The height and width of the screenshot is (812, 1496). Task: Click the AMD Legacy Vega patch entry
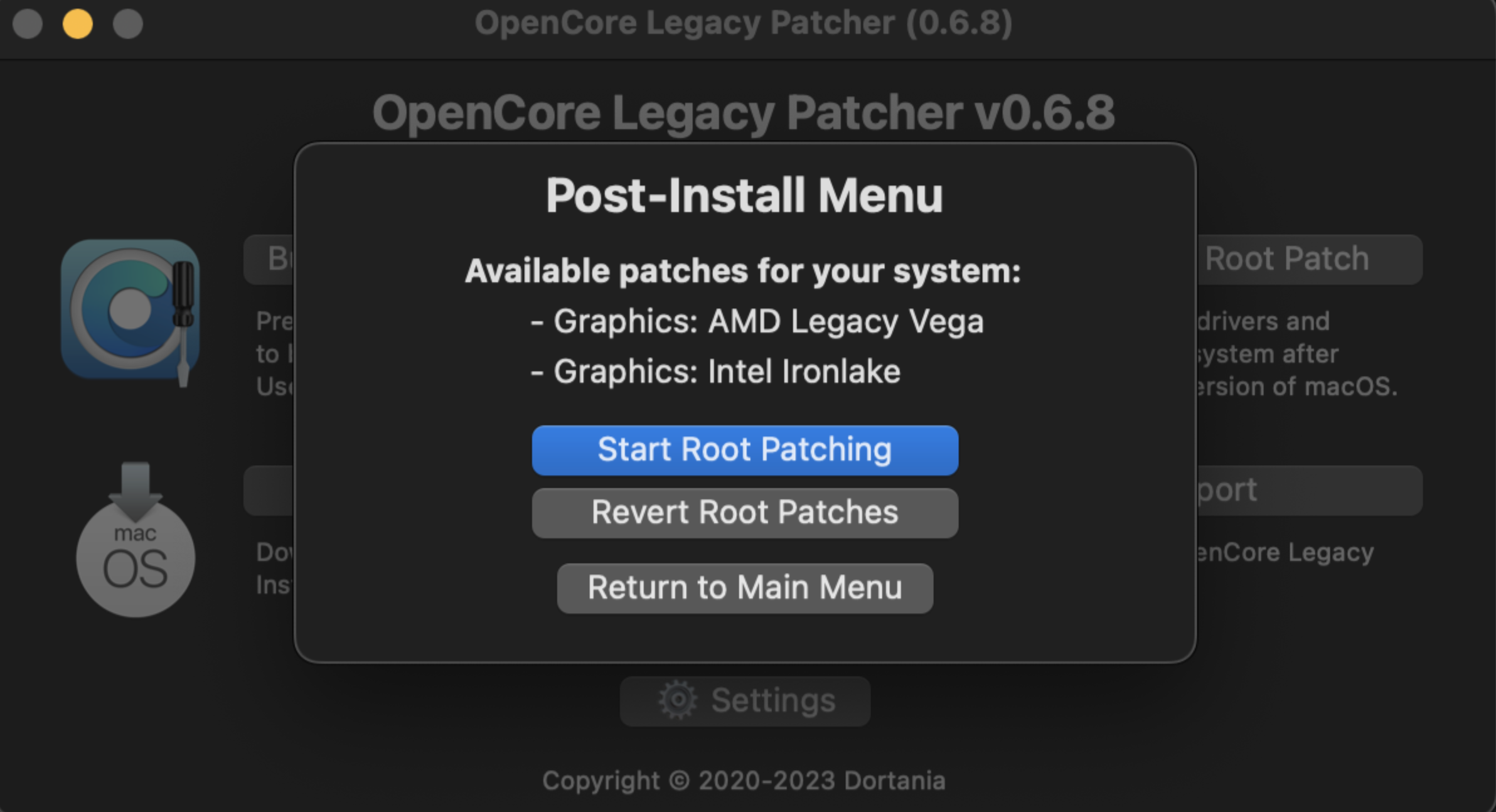tap(757, 321)
